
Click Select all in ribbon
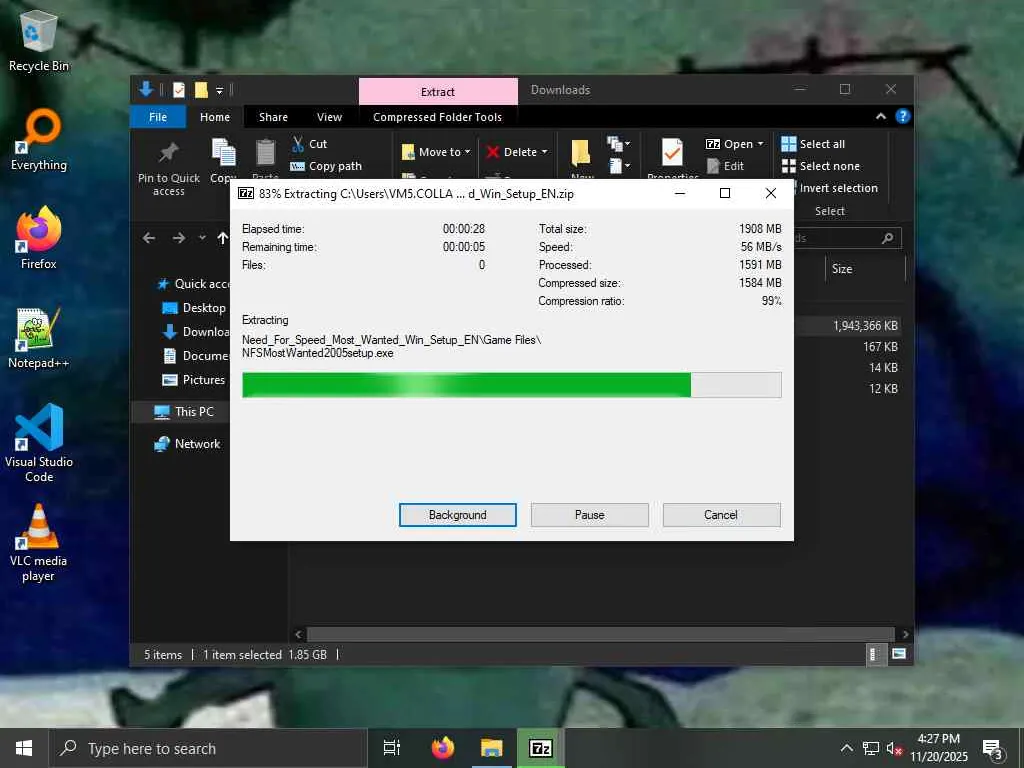(813, 144)
